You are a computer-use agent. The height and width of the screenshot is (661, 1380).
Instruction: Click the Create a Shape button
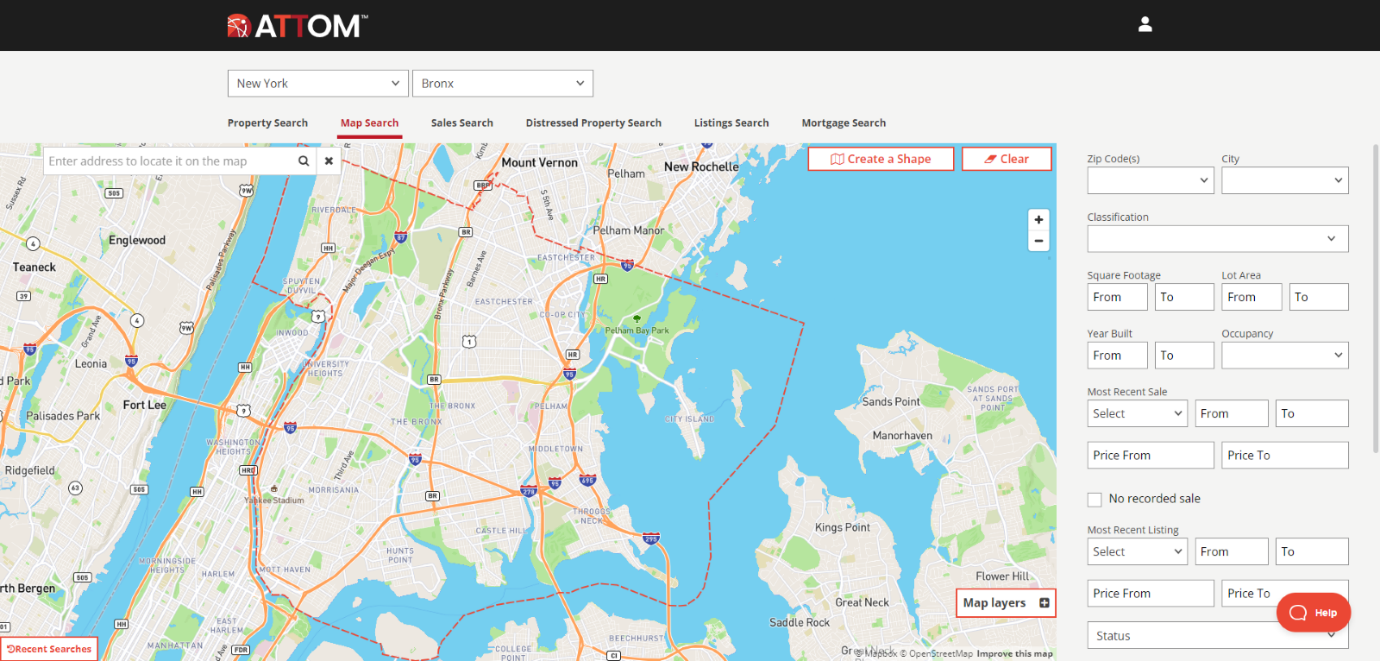(x=880, y=159)
